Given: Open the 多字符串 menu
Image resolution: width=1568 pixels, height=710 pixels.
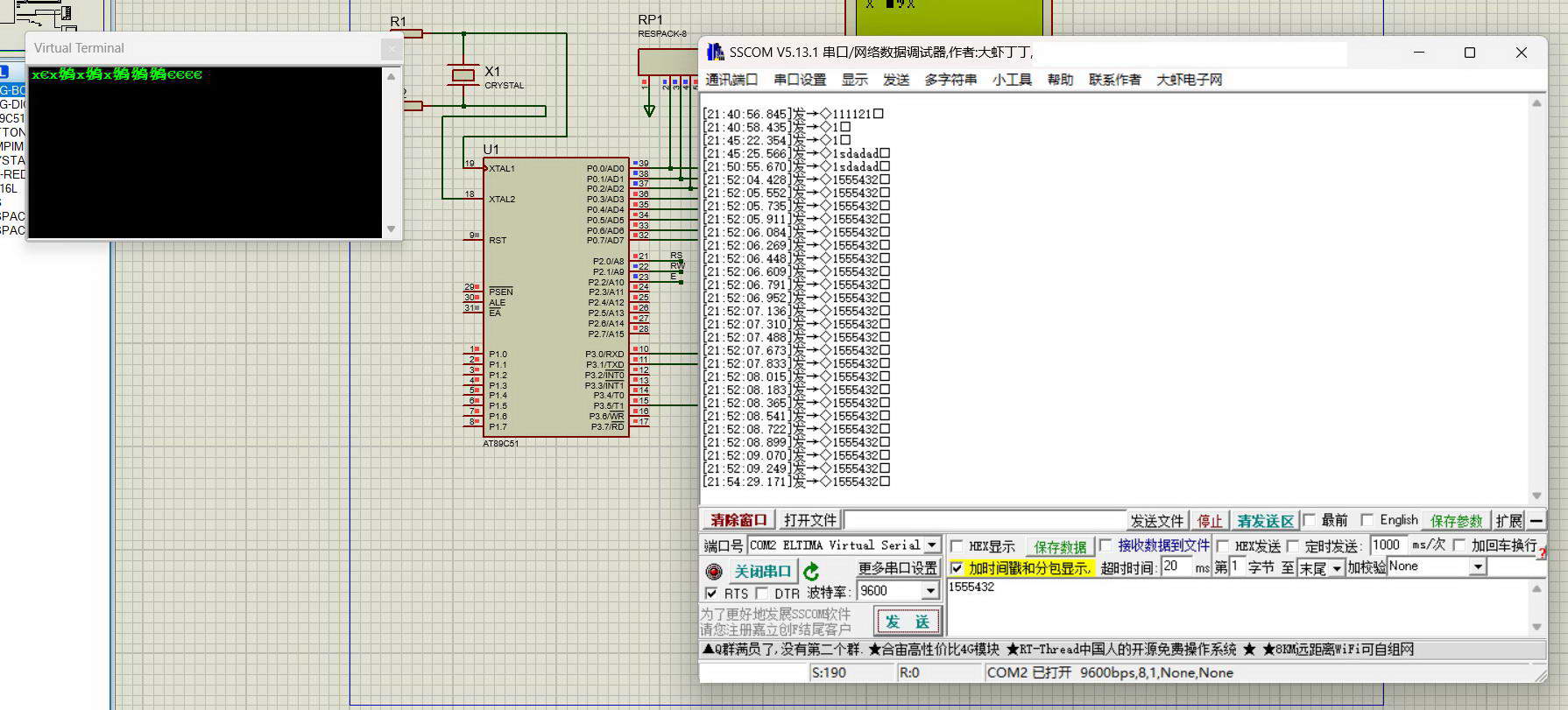Looking at the screenshot, I should point(950,80).
